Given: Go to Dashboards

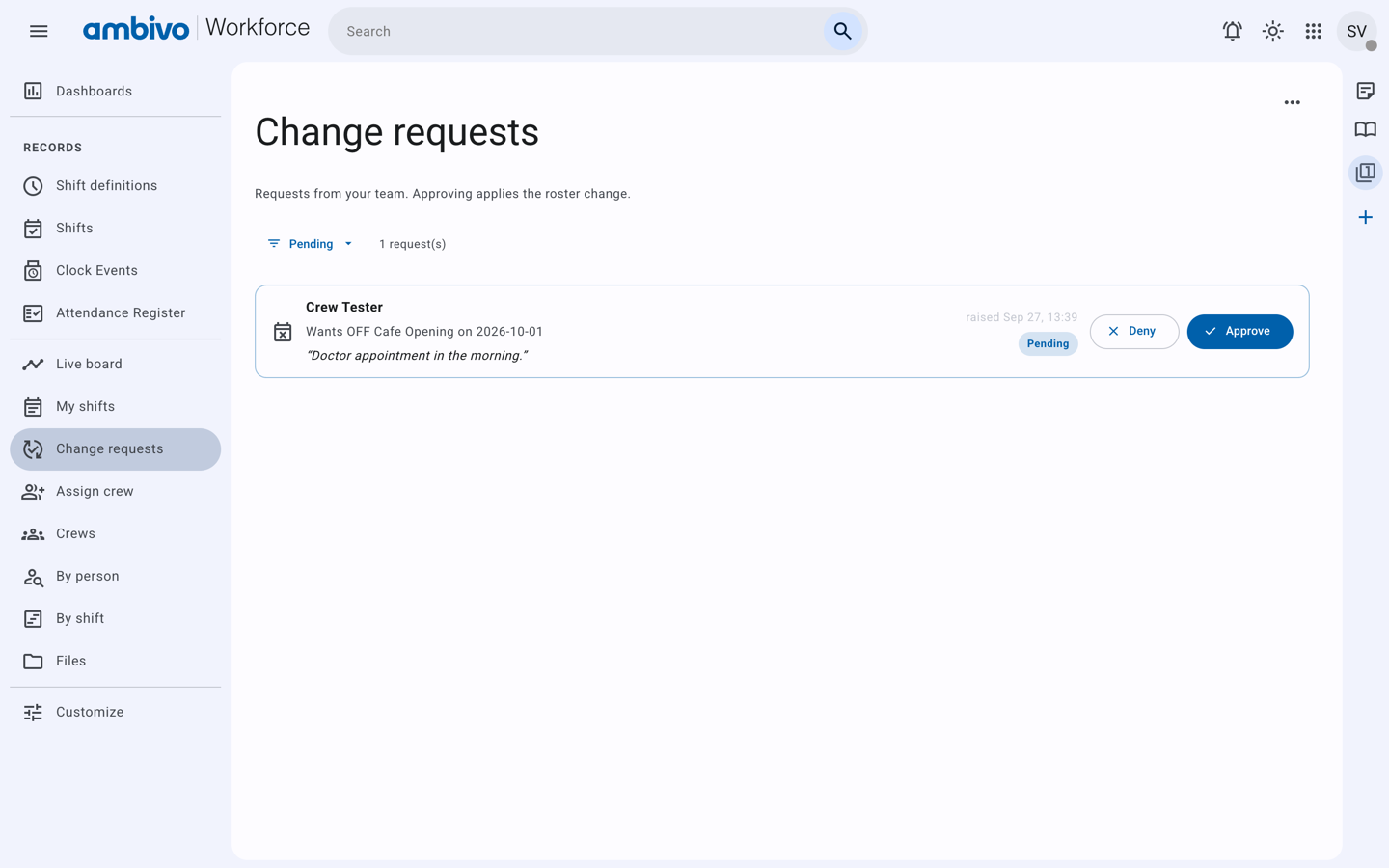Looking at the screenshot, I should tap(115, 91).
